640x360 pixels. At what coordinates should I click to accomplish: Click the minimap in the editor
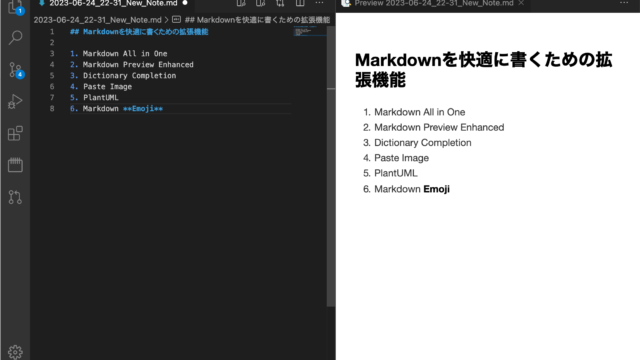(310, 31)
